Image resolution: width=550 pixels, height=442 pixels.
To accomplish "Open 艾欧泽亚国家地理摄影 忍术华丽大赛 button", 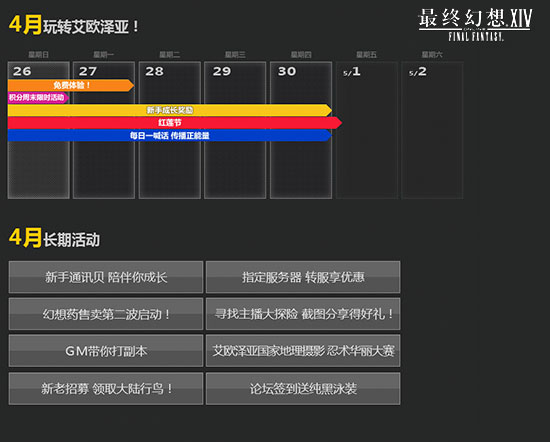I will pyautogui.click(x=303, y=351).
